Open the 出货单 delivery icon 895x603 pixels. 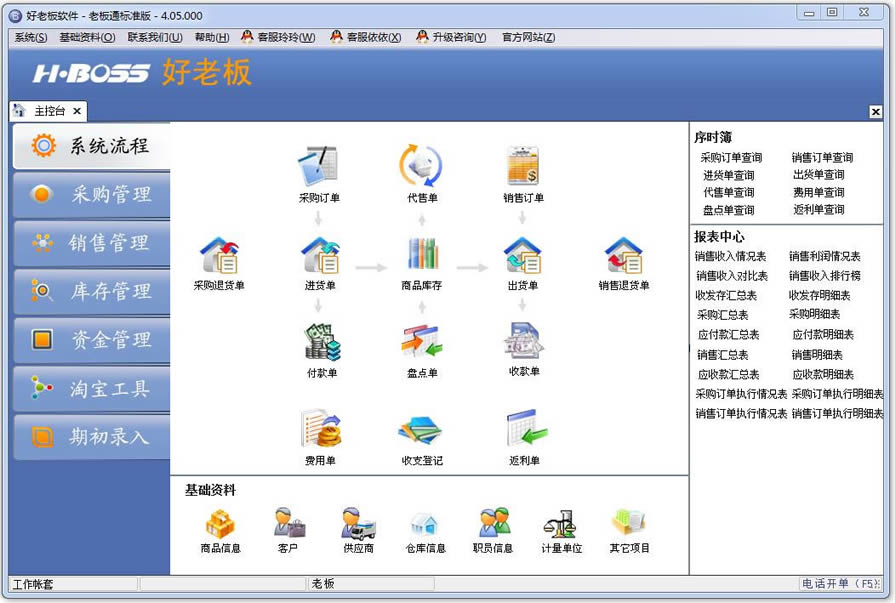[523, 256]
